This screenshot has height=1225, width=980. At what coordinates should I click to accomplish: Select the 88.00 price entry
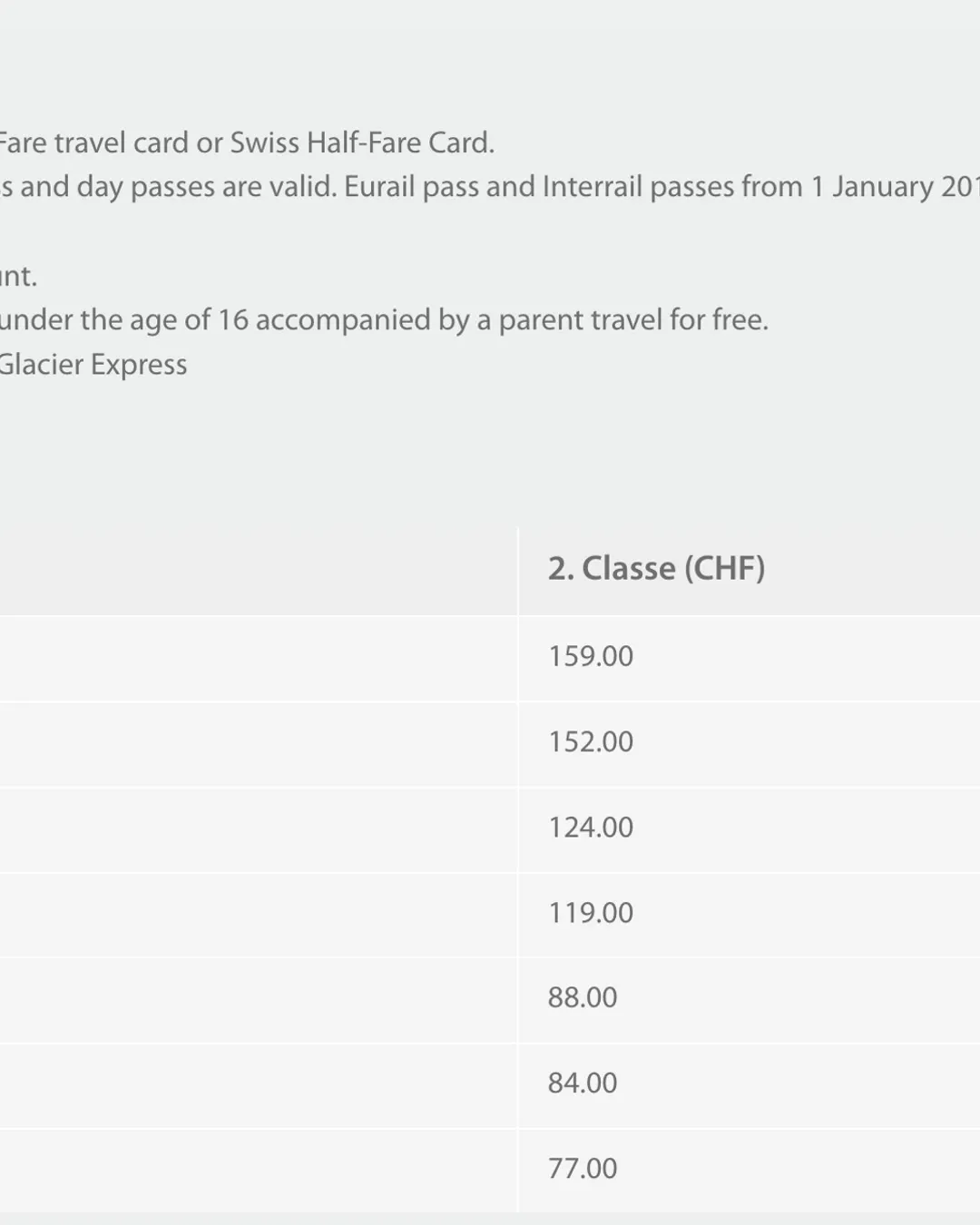click(583, 997)
